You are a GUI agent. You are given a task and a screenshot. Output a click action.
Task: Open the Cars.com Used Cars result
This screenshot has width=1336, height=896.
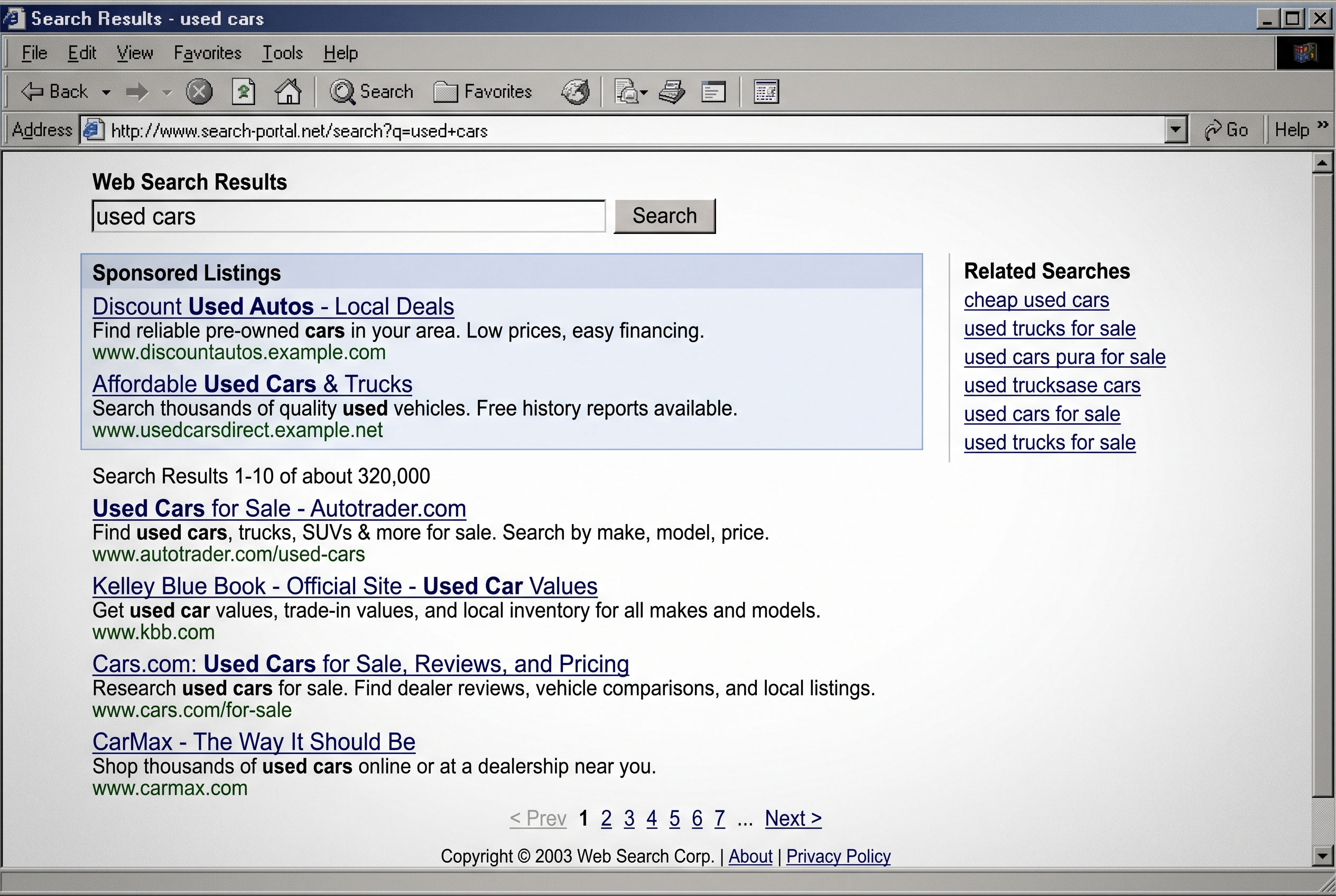coord(361,664)
